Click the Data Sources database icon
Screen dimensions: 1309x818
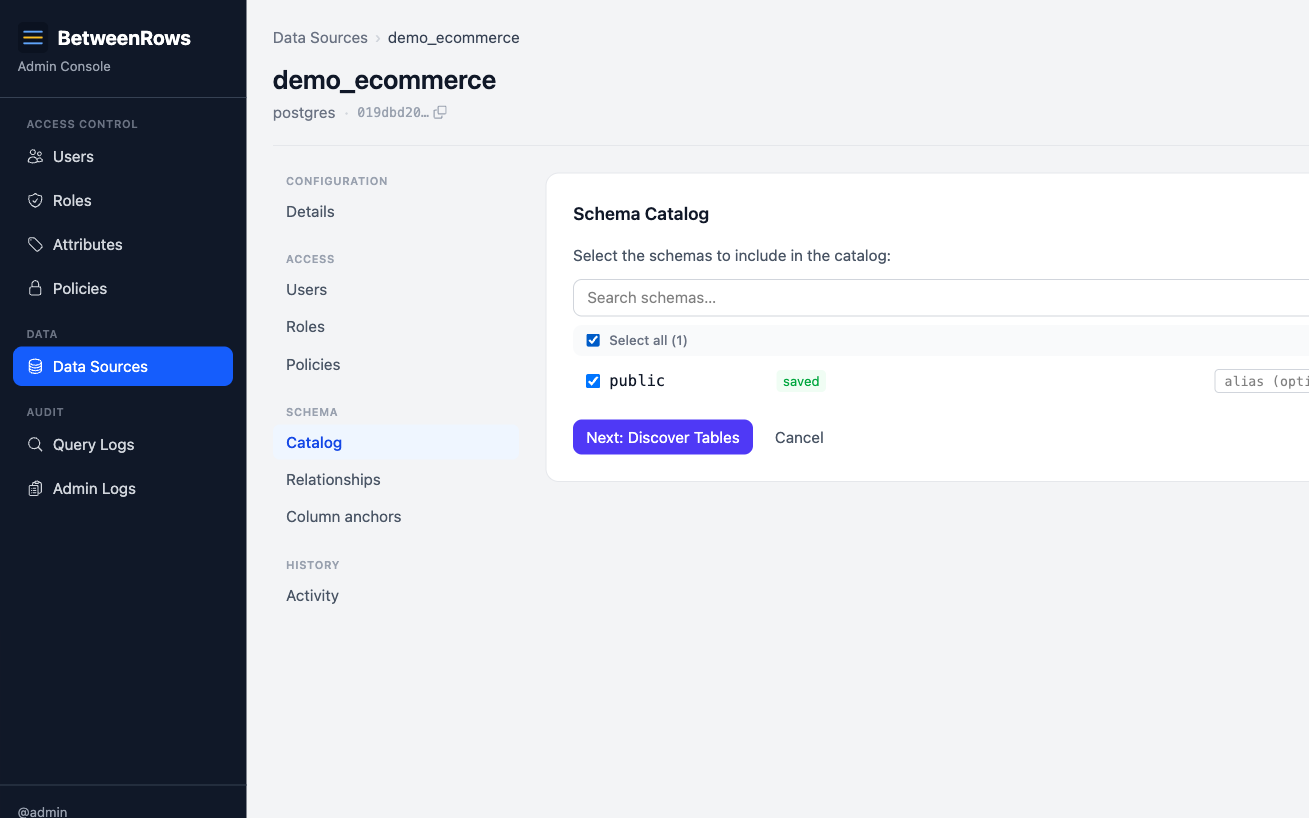35,367
